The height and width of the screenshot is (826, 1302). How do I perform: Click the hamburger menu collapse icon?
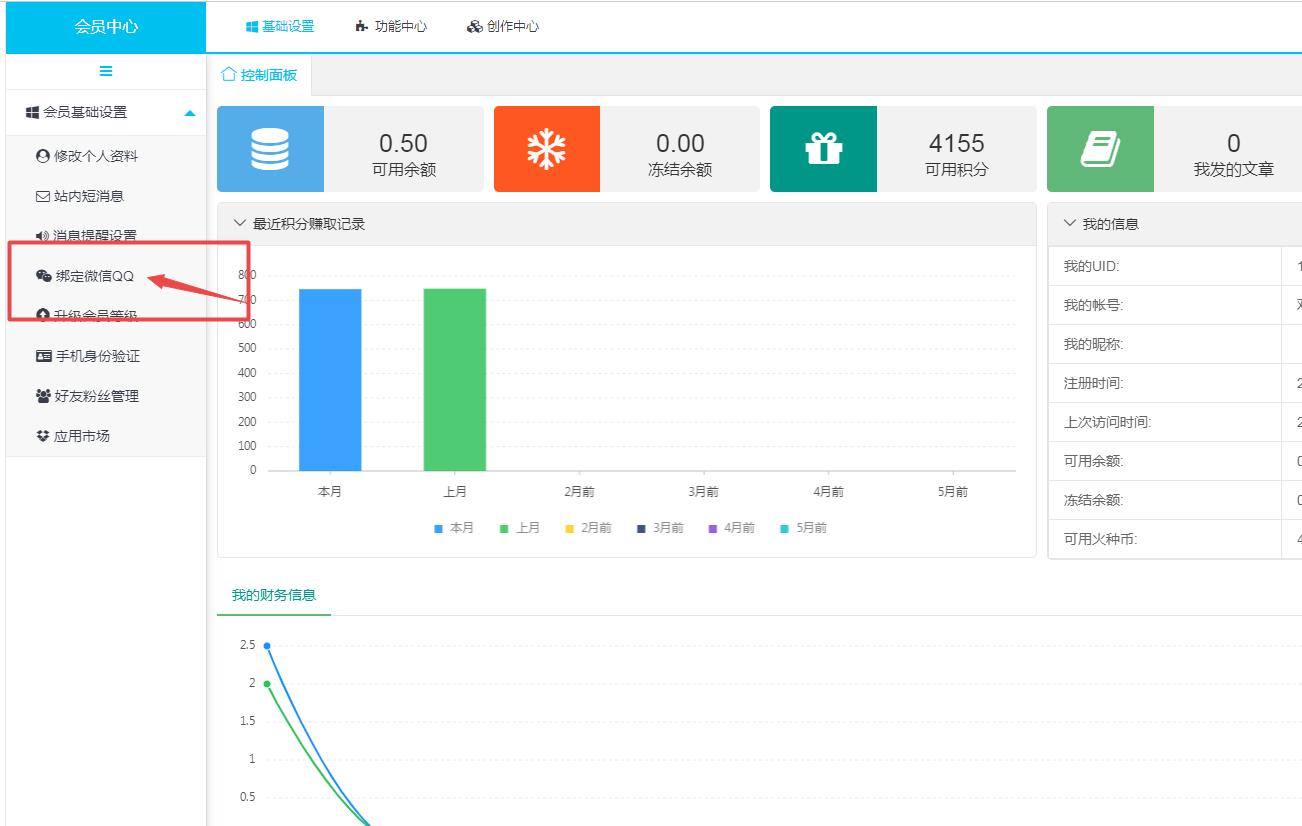[105, 71]
